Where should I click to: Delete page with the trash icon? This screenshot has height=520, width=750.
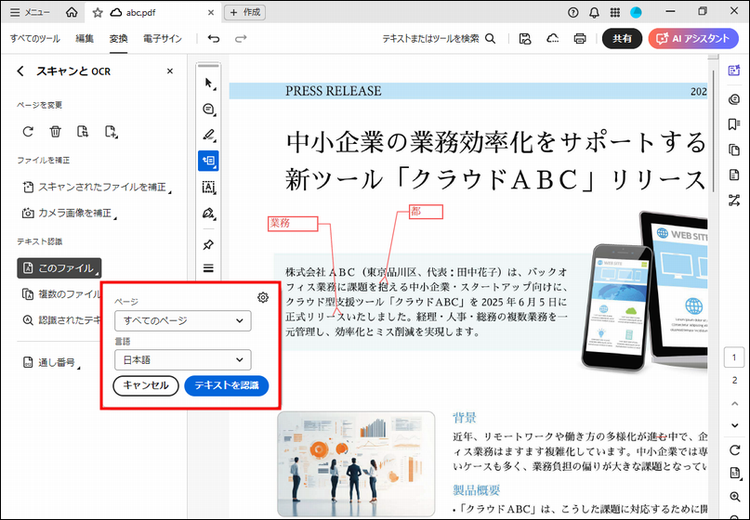pos(55,131)
